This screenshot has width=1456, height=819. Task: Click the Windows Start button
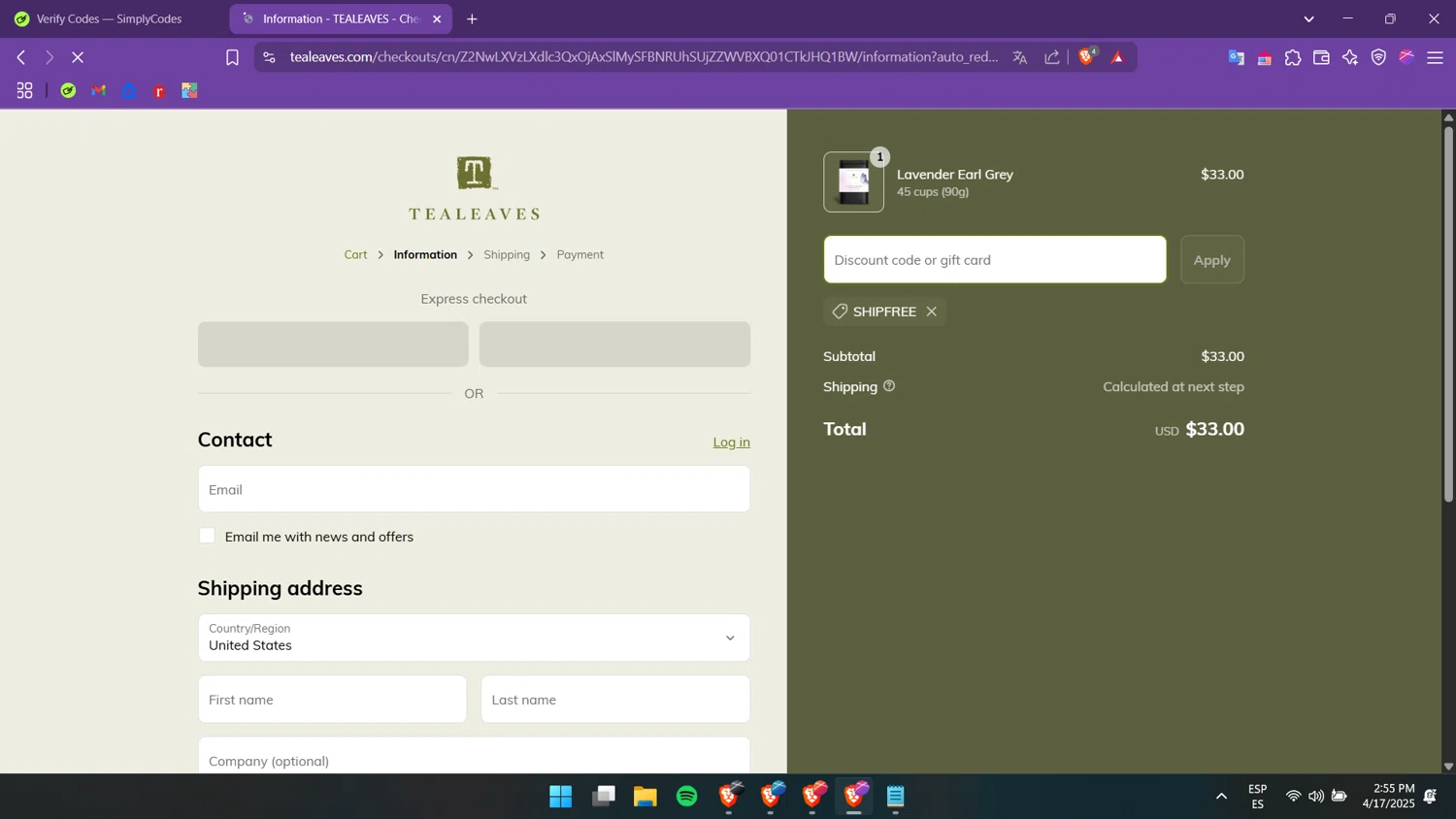(560, 797)
